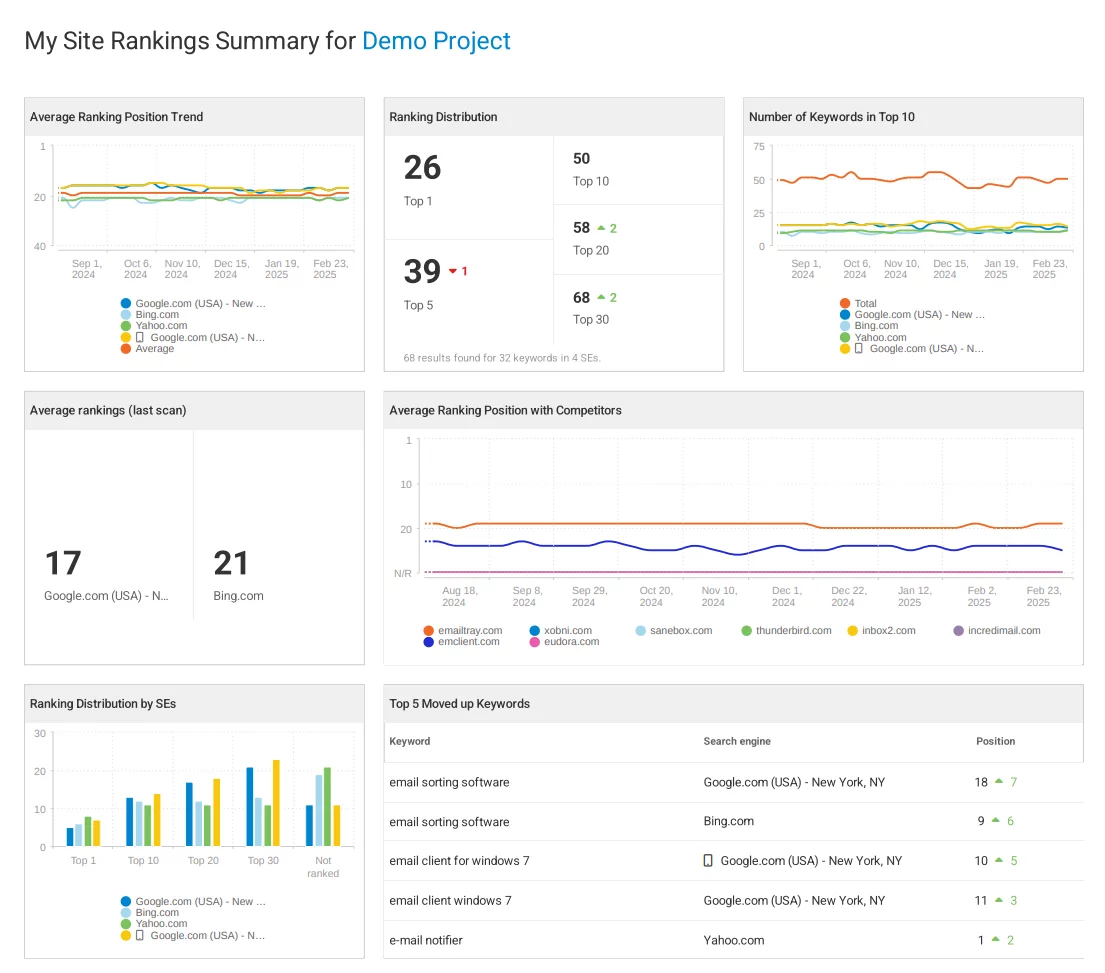Viewport: 1105px width, 973px height.
Task: Toggle Bing.com in Ranking Distribution by SEs legend
Action: (x=149, y=913)
